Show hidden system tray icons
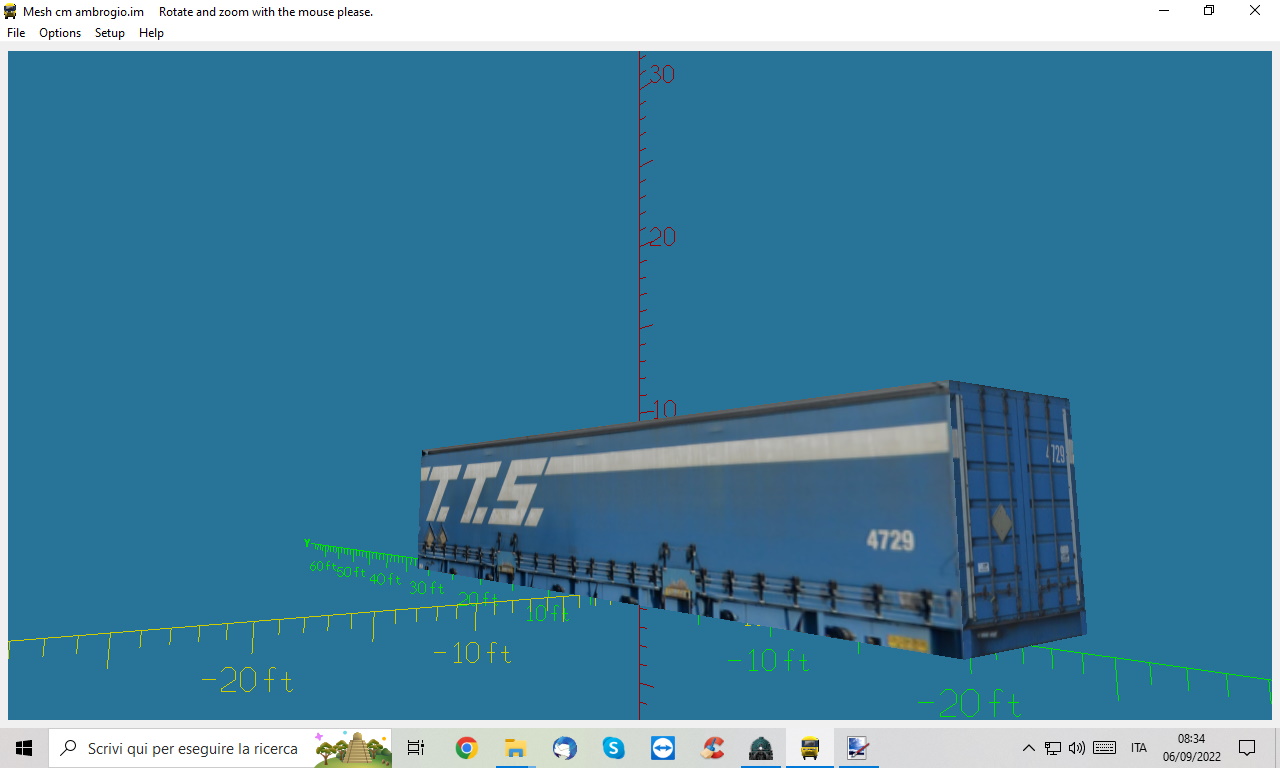This screenshot has height=768, width=1280. click(1028, 748)
